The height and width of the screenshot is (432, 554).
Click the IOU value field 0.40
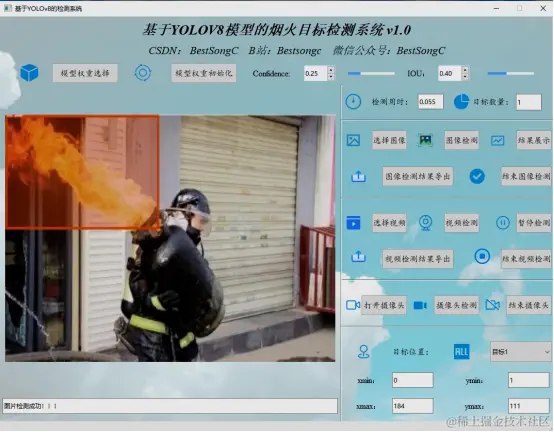pos(449,73)
